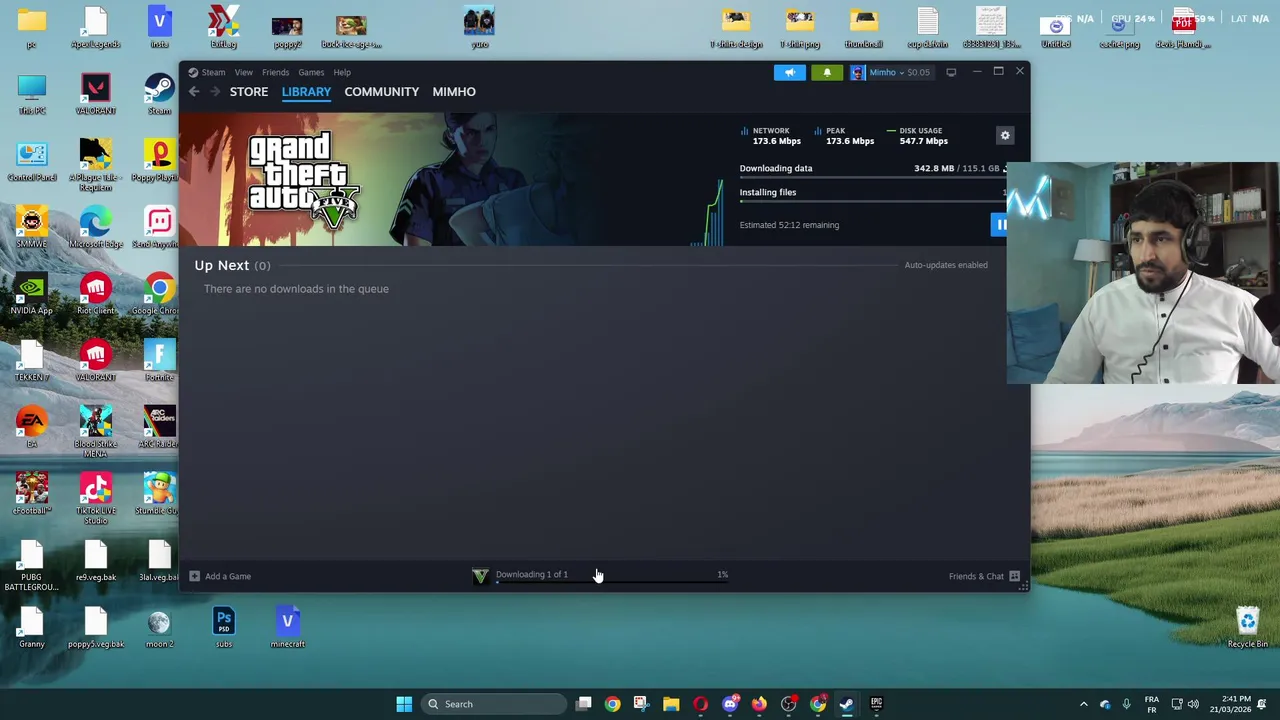The image size is (1280, 720).
Task: Select the This PC desktop icon
Action: pyautogui.click(x=31, y=93)
